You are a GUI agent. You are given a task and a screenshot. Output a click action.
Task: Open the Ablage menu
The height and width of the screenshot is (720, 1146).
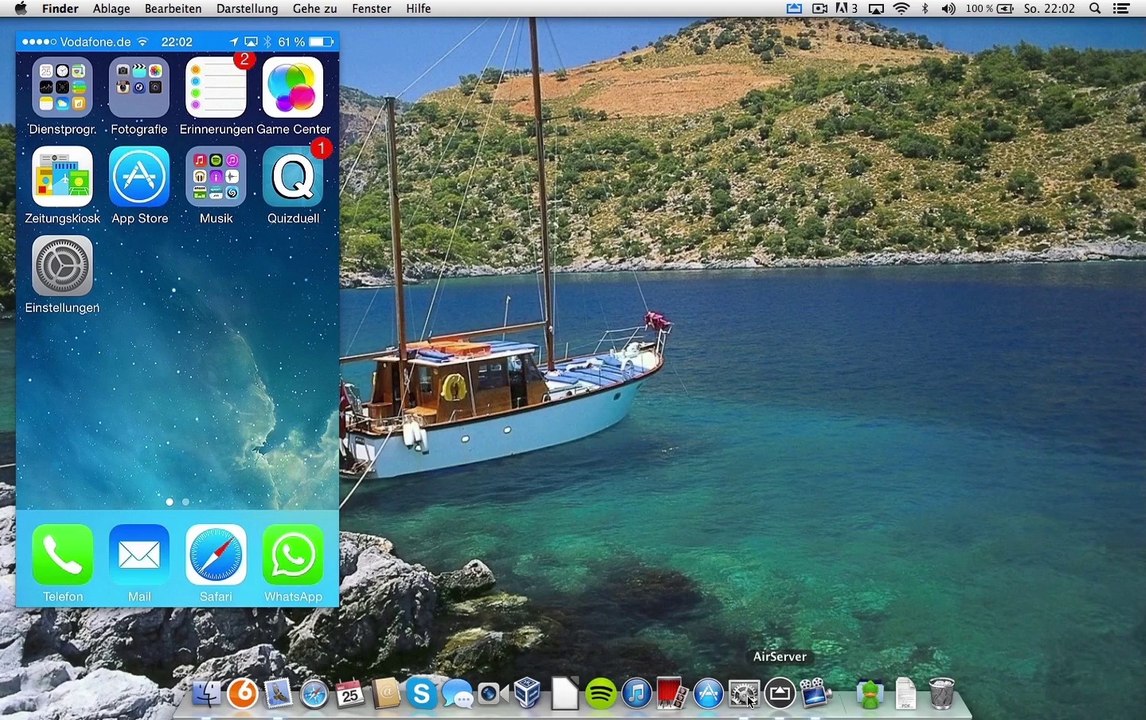(111, 8)
